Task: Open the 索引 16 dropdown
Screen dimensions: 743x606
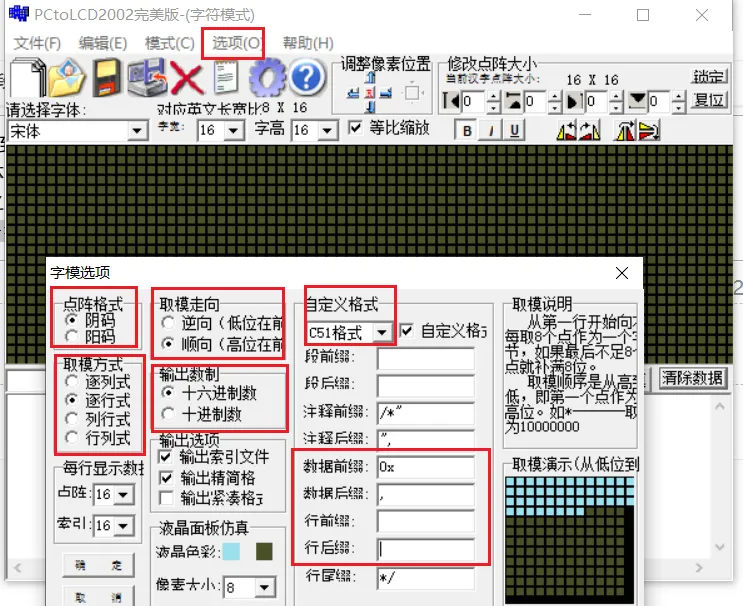Action: (124, 525)
